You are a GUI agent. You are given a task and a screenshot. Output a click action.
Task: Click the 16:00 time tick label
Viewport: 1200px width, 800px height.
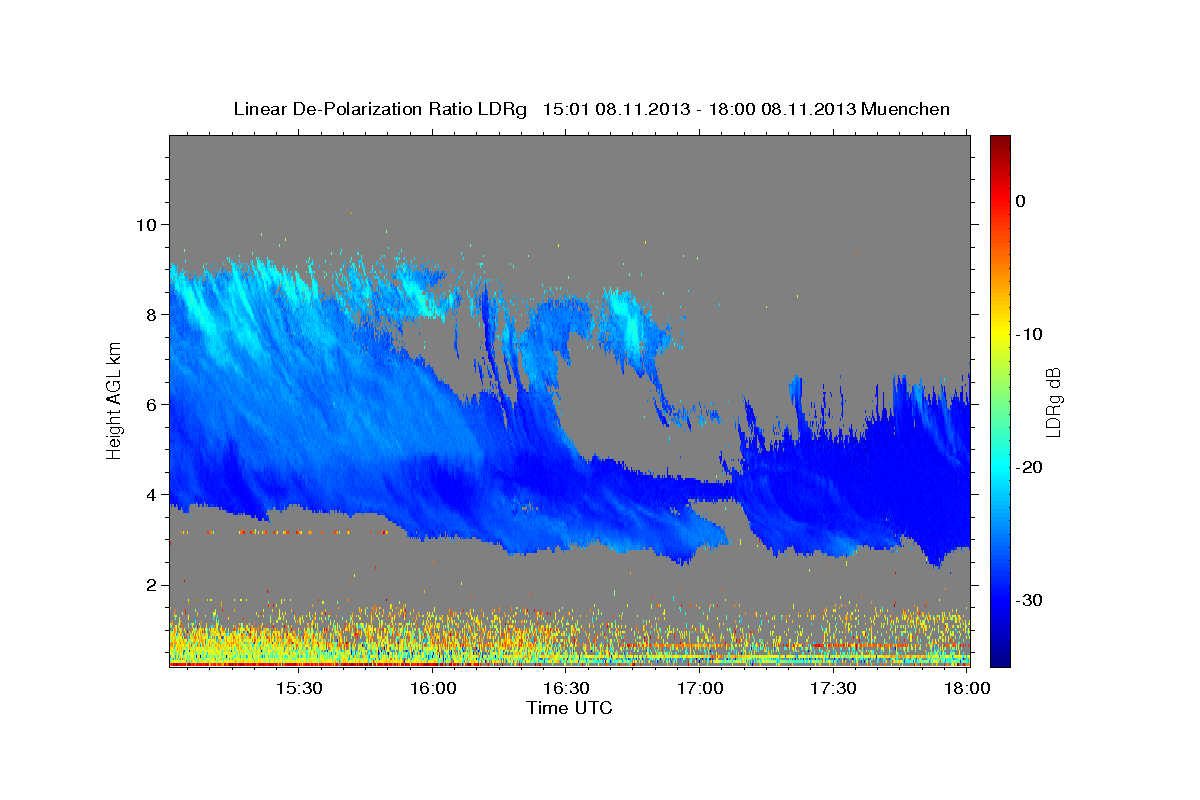(x=434, y=689)
